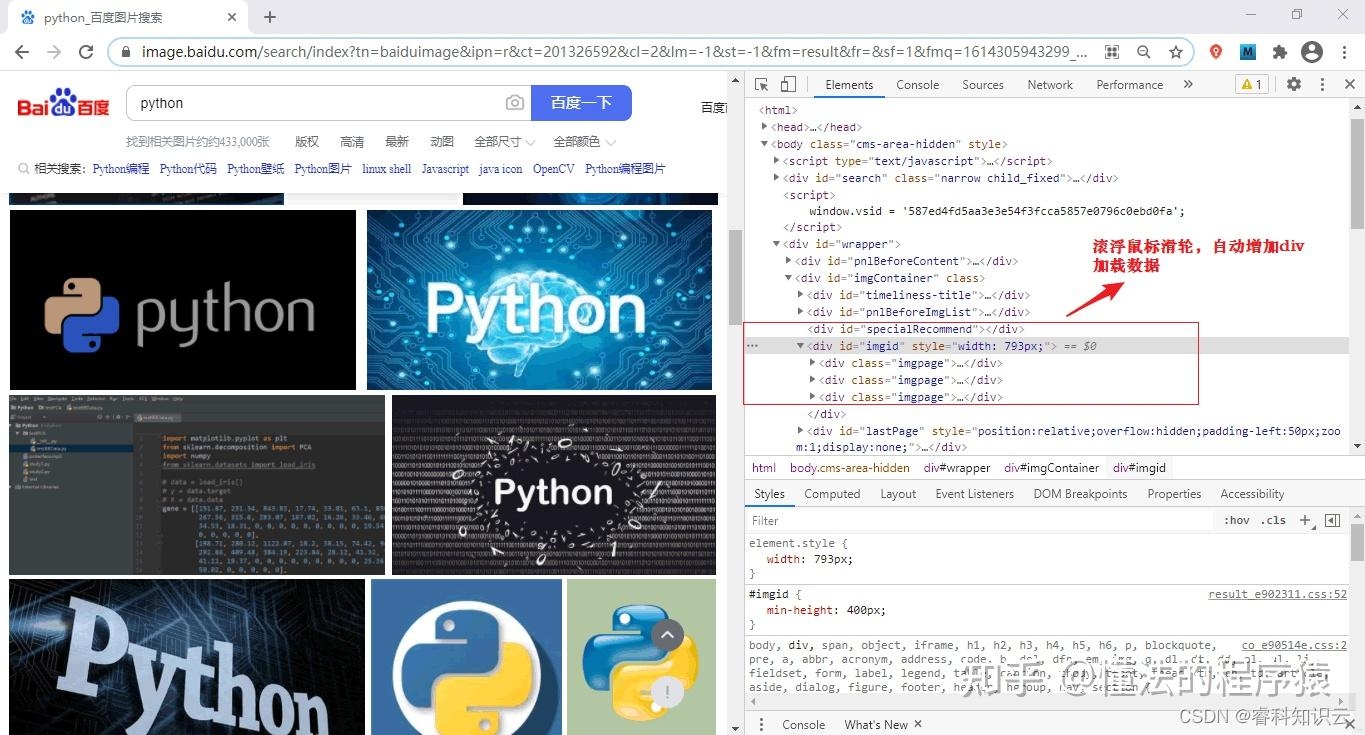Click the .cls class editor icon
The width and height of the screenshot is (1365, 735).
click(1274, 520)
